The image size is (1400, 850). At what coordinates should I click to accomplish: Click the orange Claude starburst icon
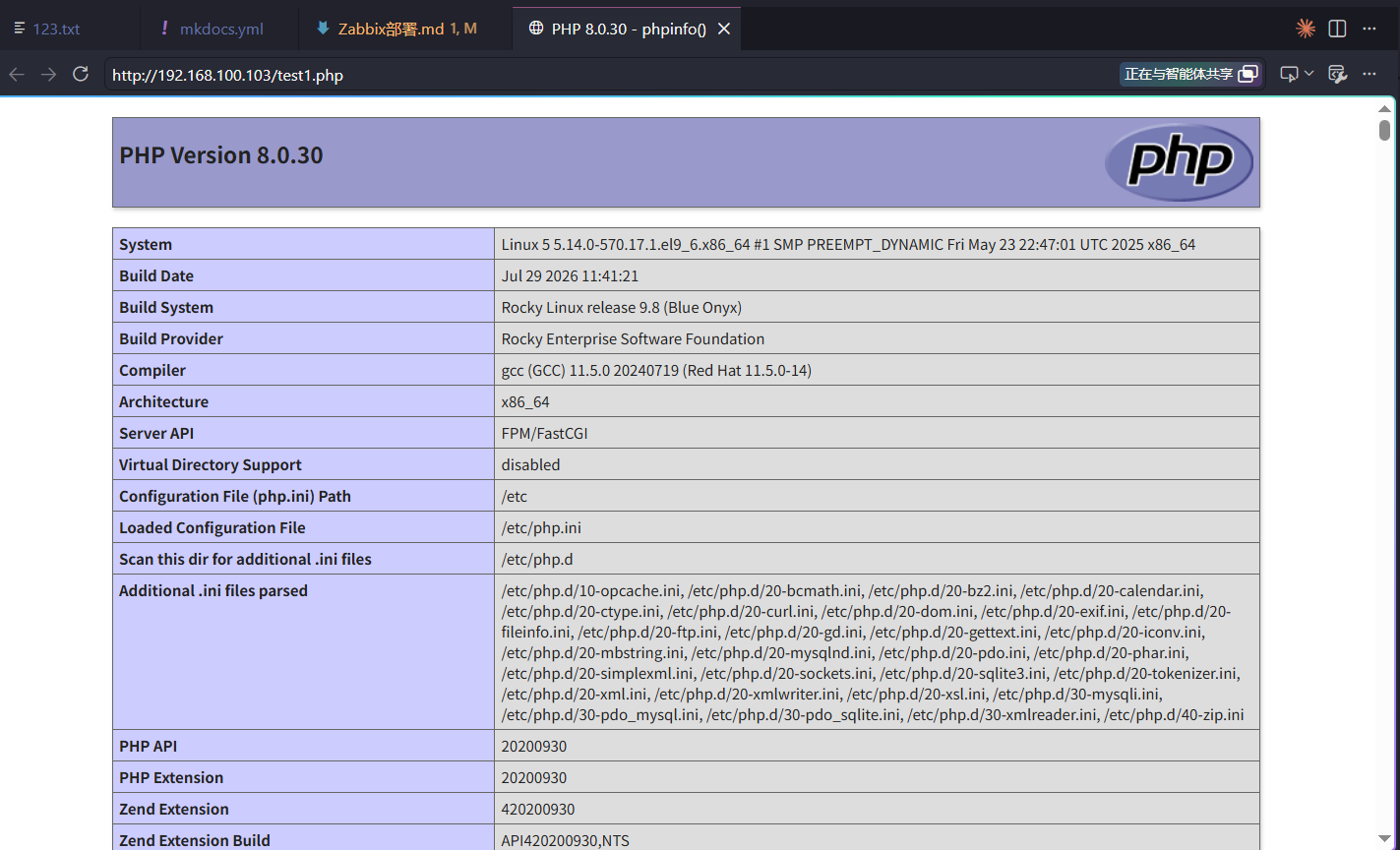(x=1306, y=29)
